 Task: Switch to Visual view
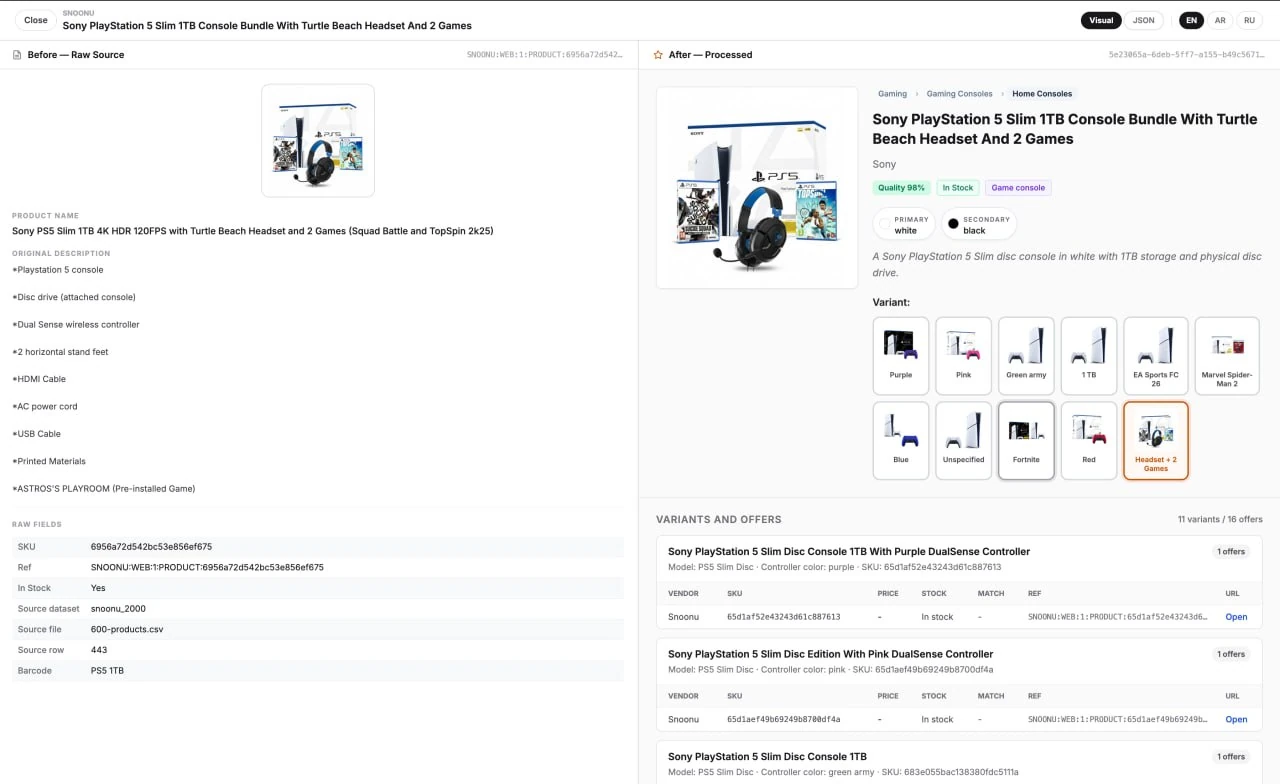point(1101,20)
